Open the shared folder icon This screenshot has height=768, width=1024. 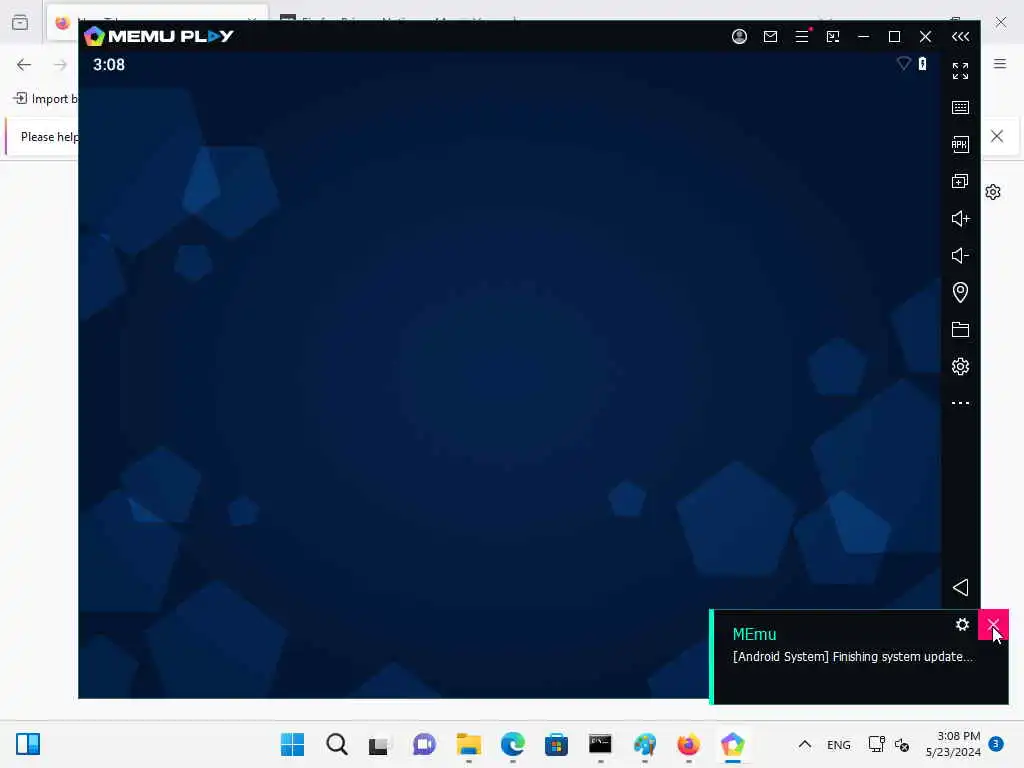(960, 329)
